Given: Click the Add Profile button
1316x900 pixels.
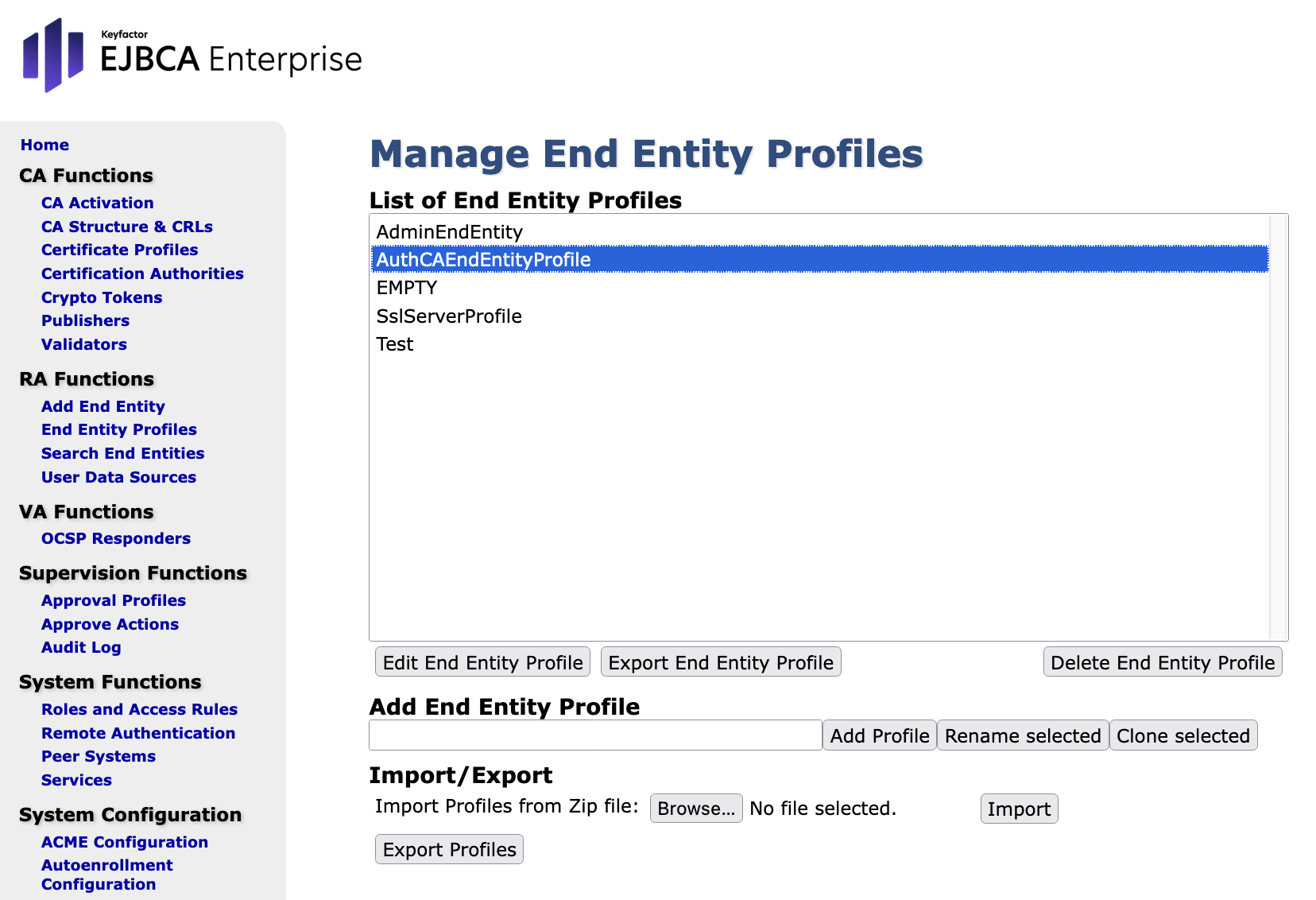Looking at the screenshot, I should 879,735.
